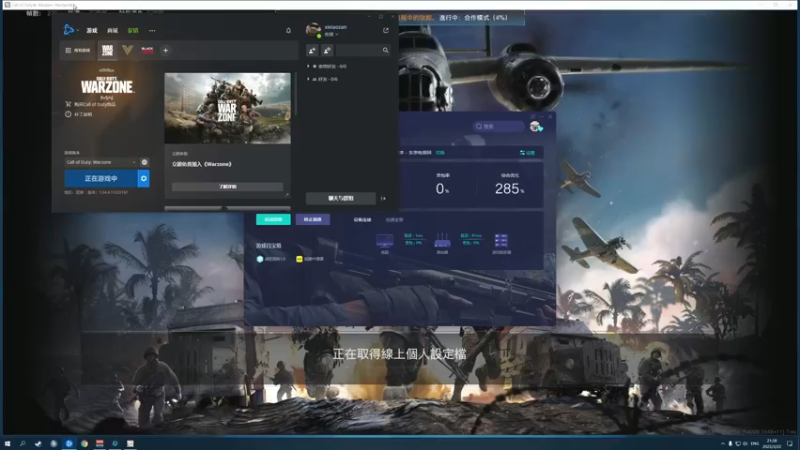Screen dimensions: 800x450
Task: Click the 285% overall optimization value
Action: tap(509, 189)
